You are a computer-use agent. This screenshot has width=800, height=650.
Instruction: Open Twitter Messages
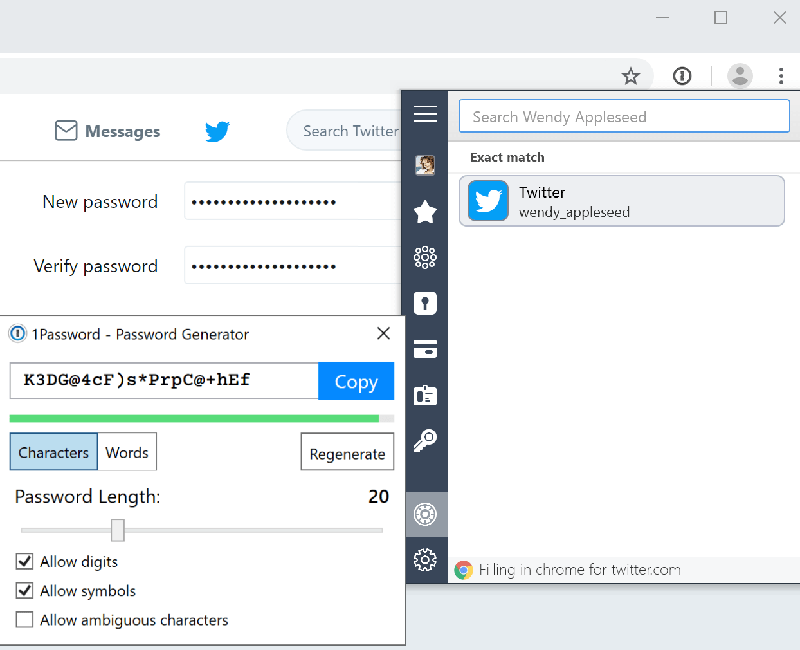coord(108,131)
